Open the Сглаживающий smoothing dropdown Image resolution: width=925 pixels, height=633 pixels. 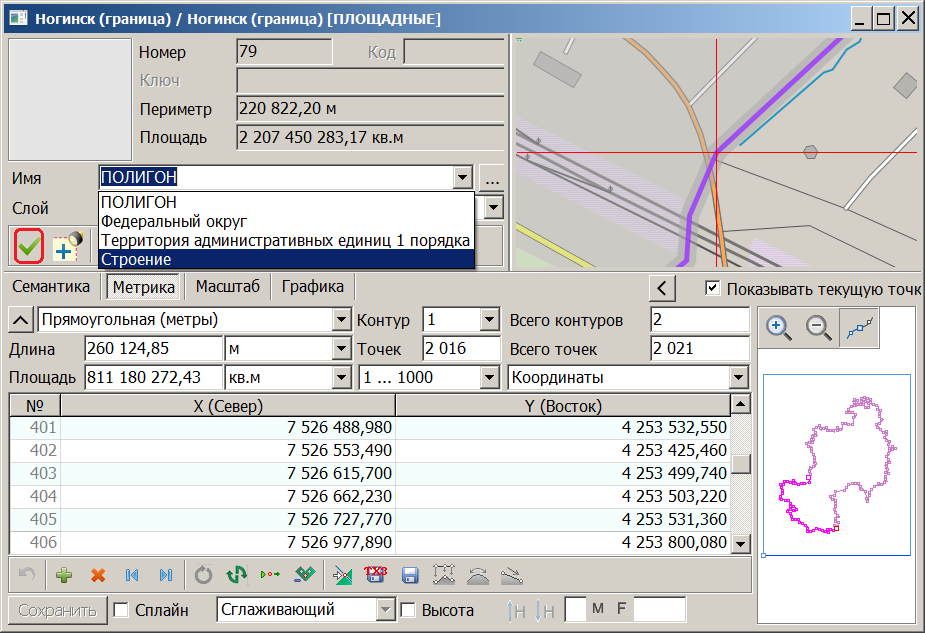(387, 611)
